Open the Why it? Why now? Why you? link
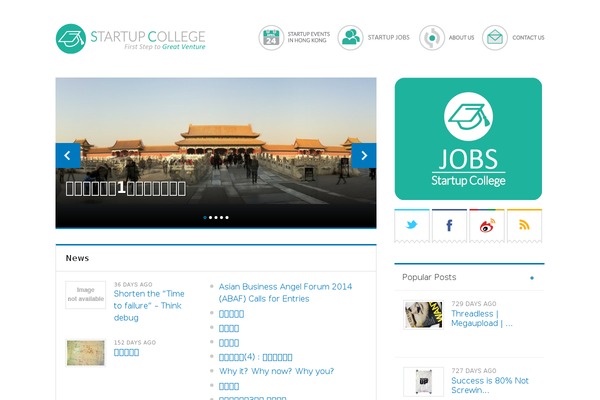Viewport: 600px width, 400px height. tap(276, 371)
